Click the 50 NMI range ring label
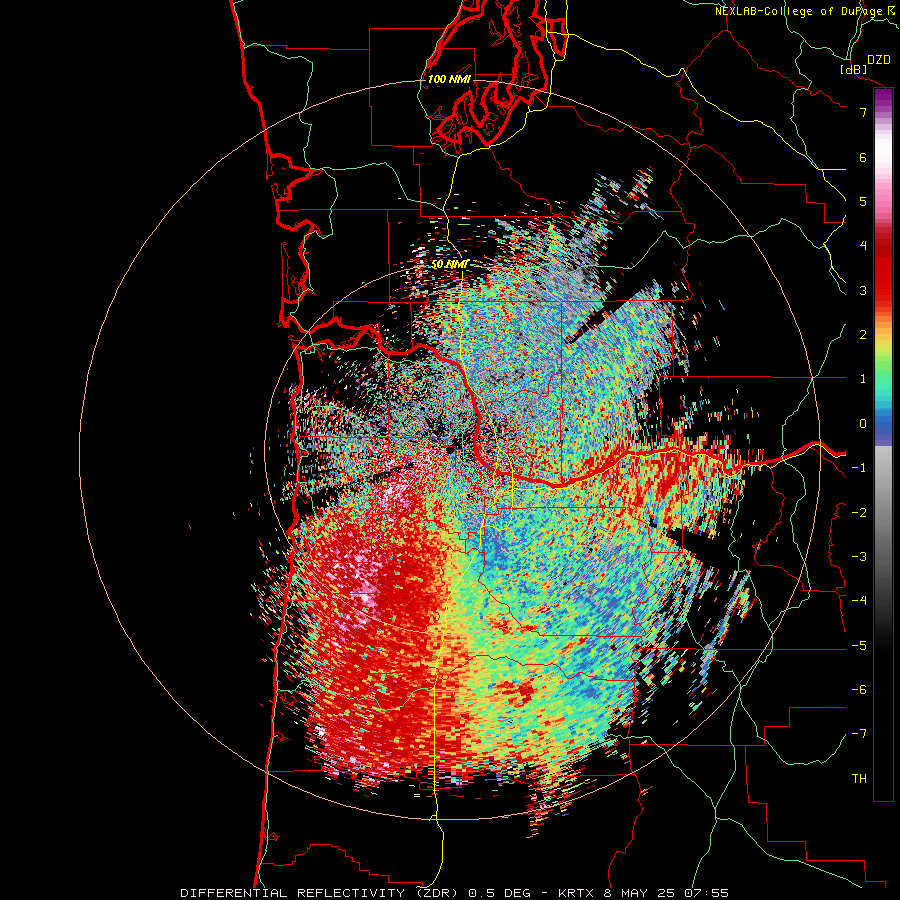Image resolution: width=900 pixels, height=900 pixels. click(449, 264)
